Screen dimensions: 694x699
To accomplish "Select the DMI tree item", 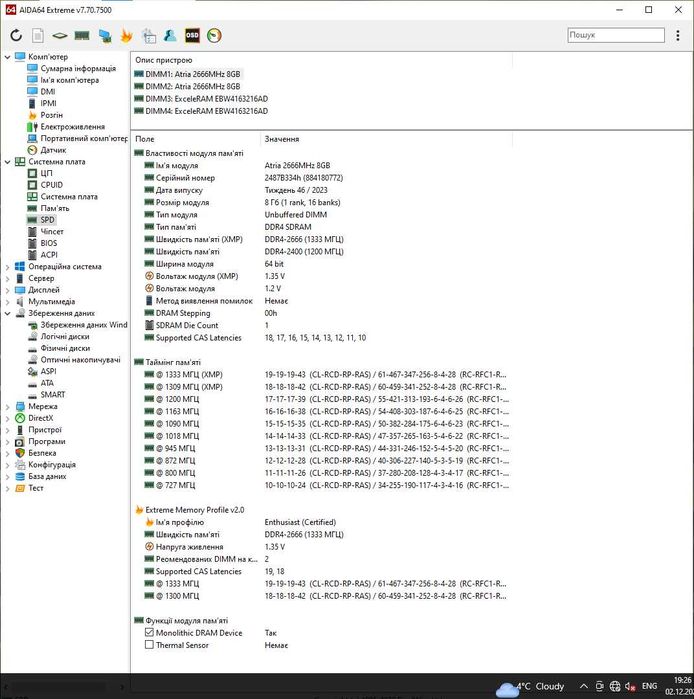I will (x=48, y=91).
